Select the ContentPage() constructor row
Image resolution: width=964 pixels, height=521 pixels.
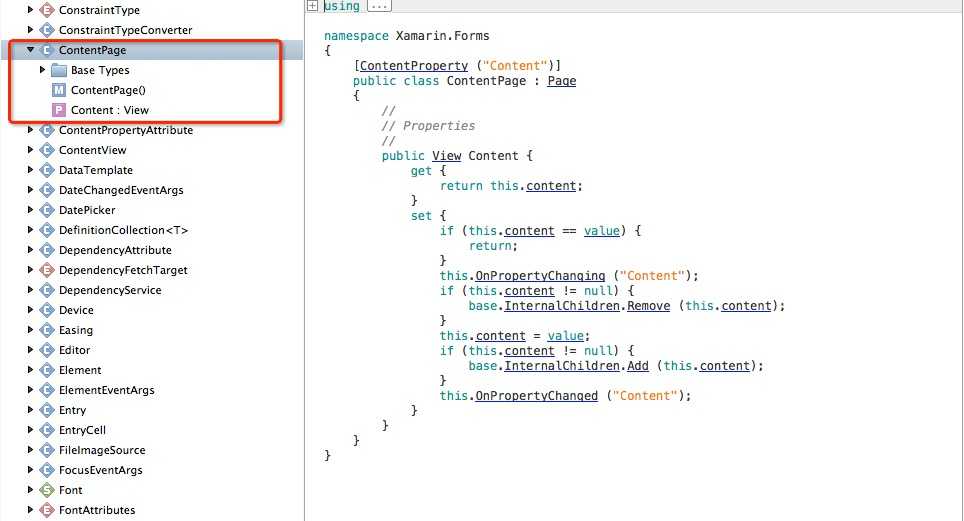click(x=108, y=90)
